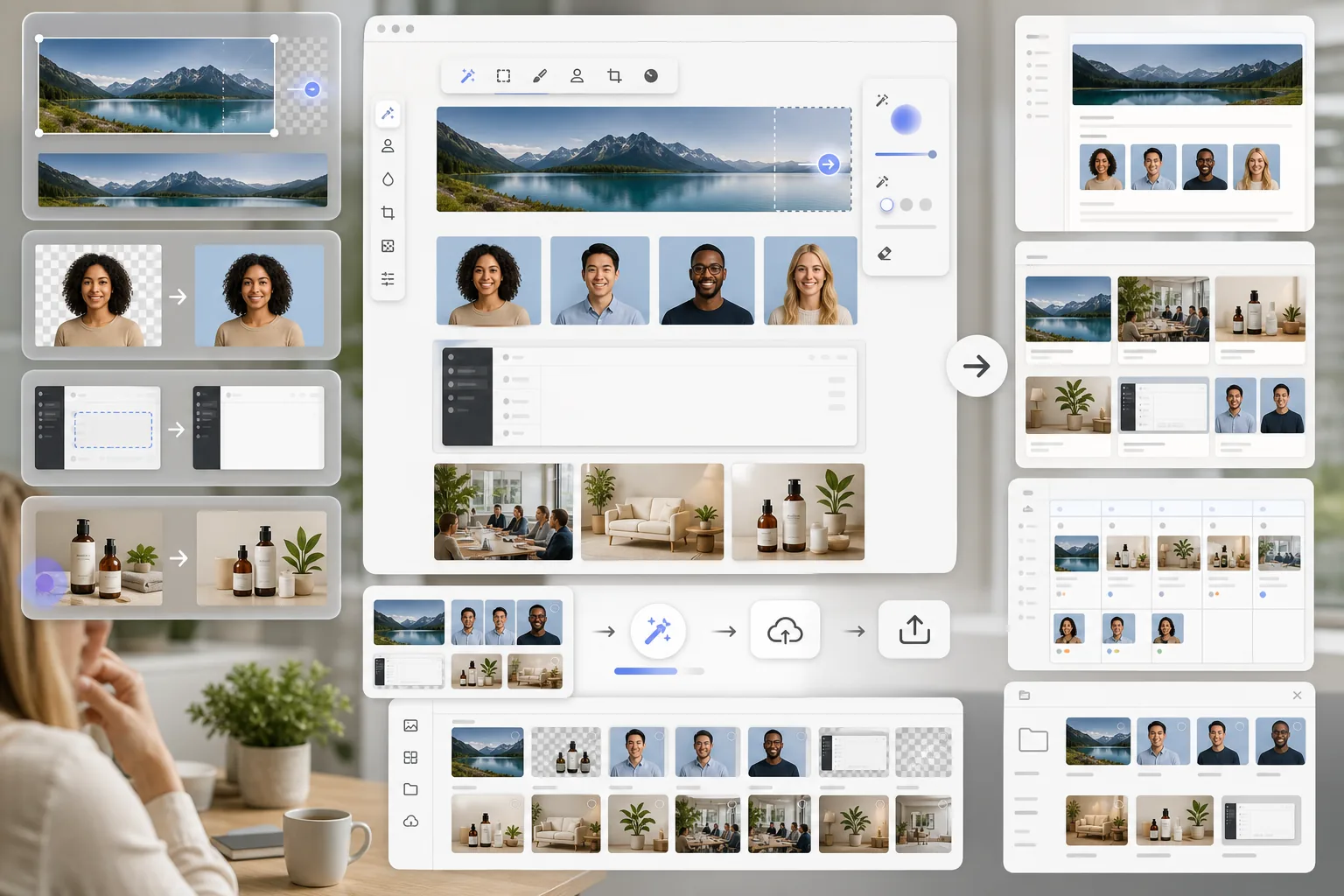Click the dark circle icon in top toolbar
Image resolution: width=1344 pixels, height=896 pixels.
pyautogui.click(x=651, y=76)
